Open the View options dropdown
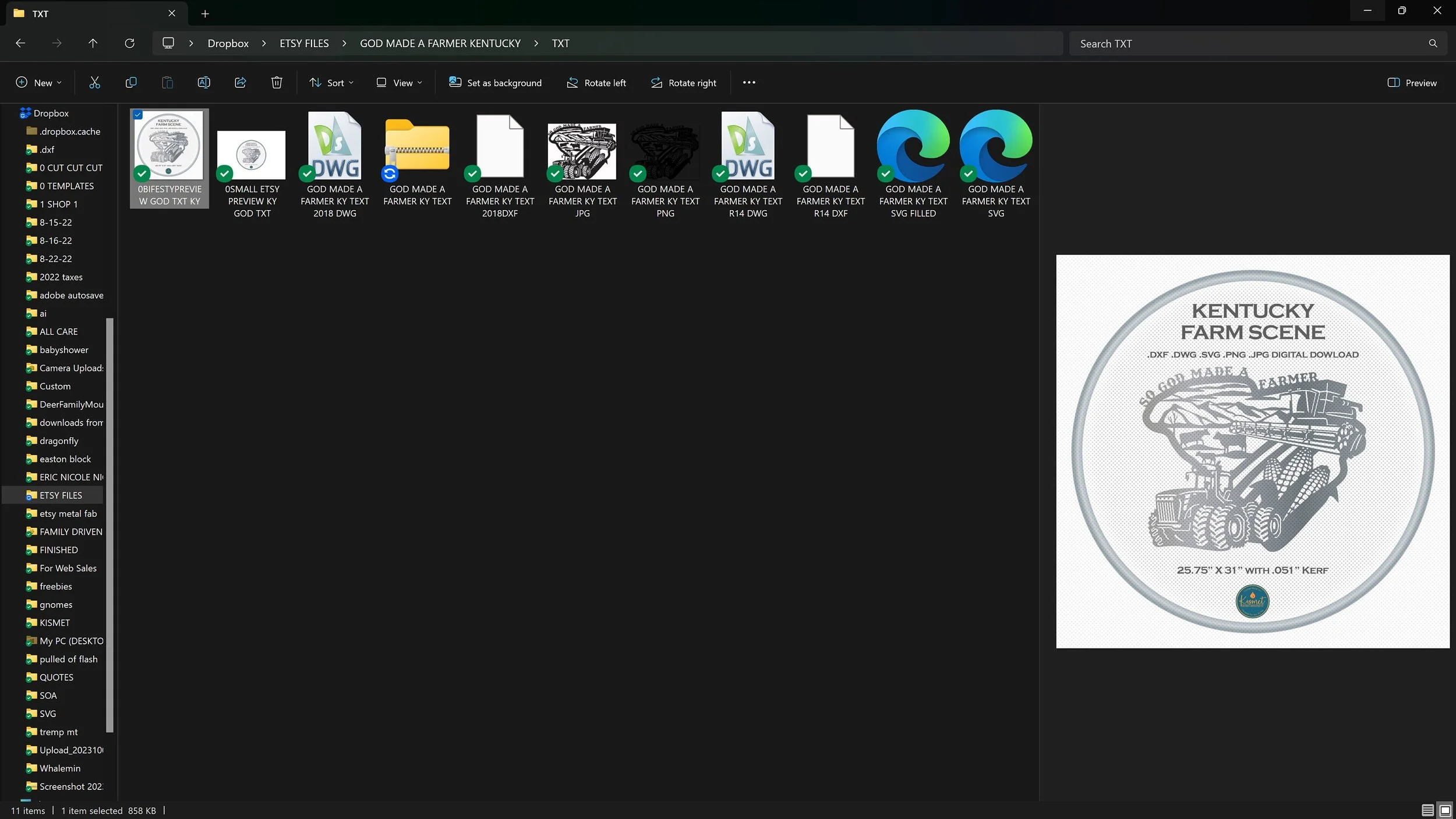This screenshot has height=819, width=1456. point(400,83)
